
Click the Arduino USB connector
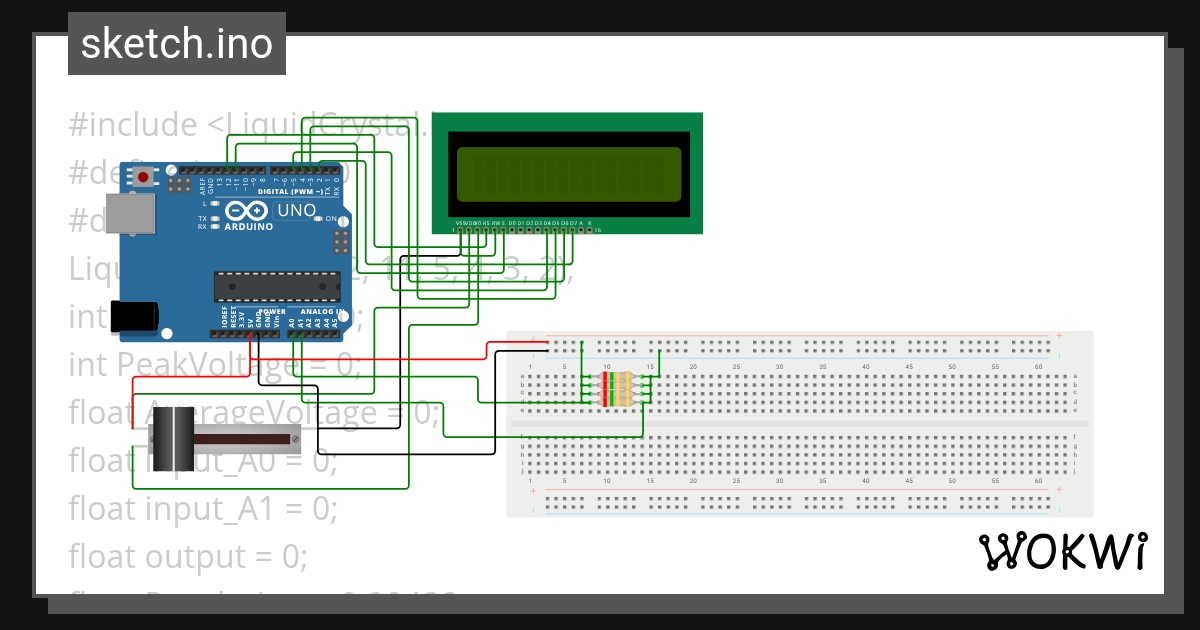tap(130, 214)
